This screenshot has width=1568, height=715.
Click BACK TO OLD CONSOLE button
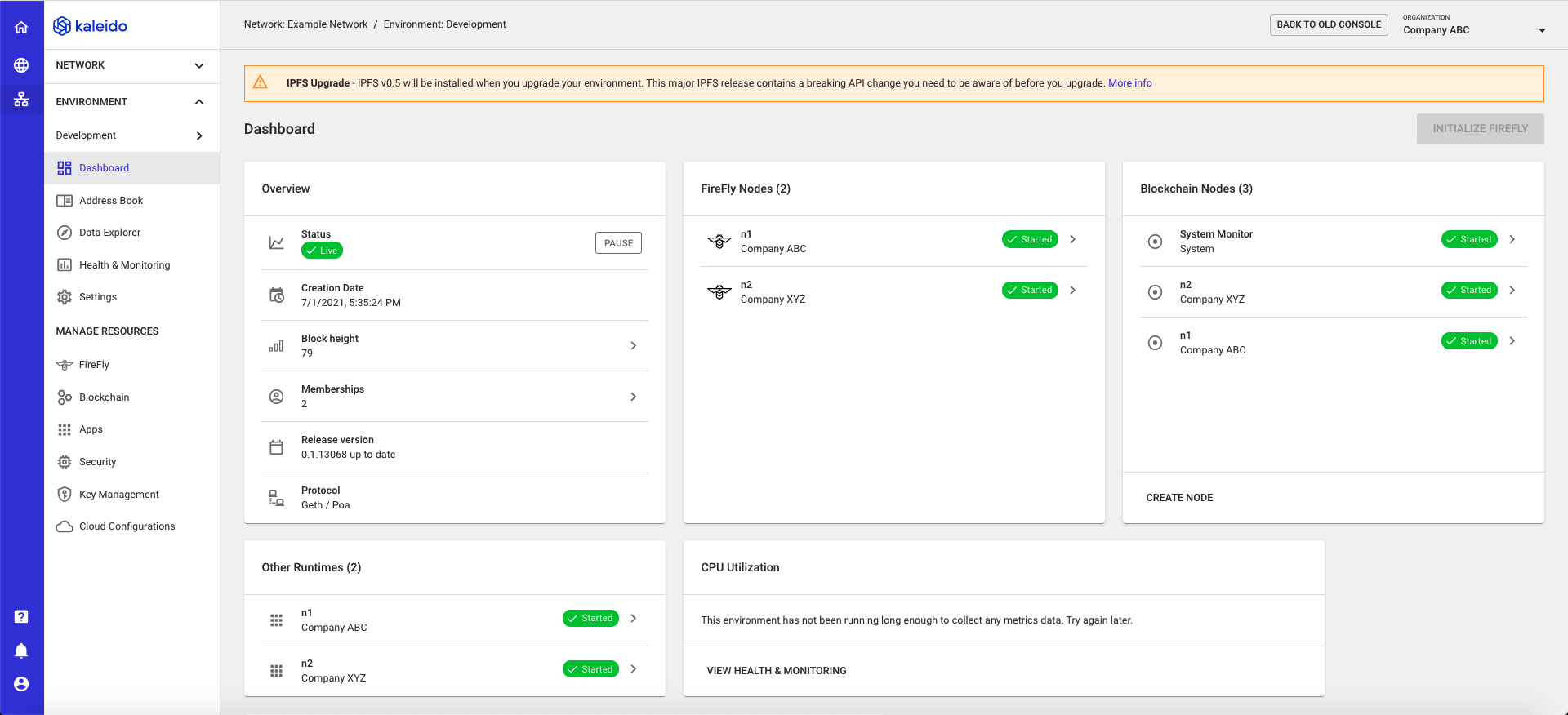[x=1329, y=24]
